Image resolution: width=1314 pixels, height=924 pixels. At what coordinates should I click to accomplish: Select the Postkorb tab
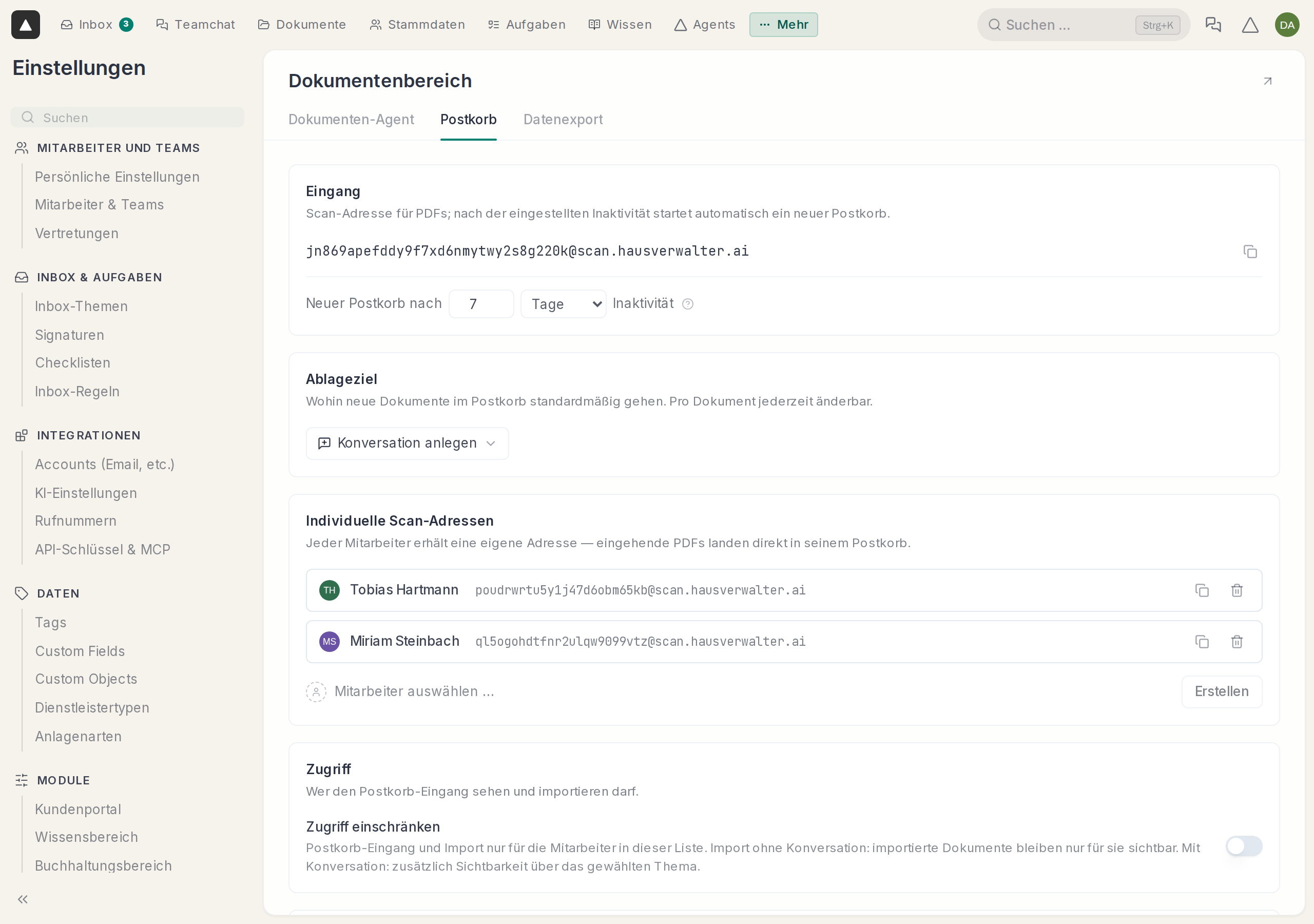(x=468, y=119)
